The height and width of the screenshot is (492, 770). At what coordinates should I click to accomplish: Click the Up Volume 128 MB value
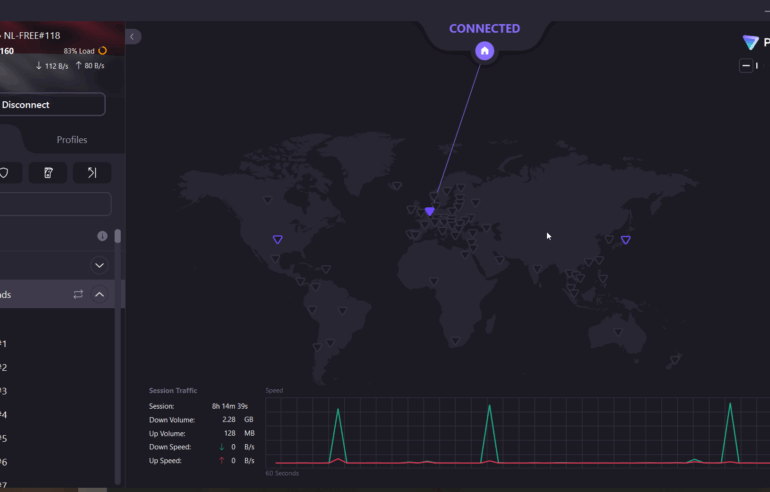tap(239, 433)
